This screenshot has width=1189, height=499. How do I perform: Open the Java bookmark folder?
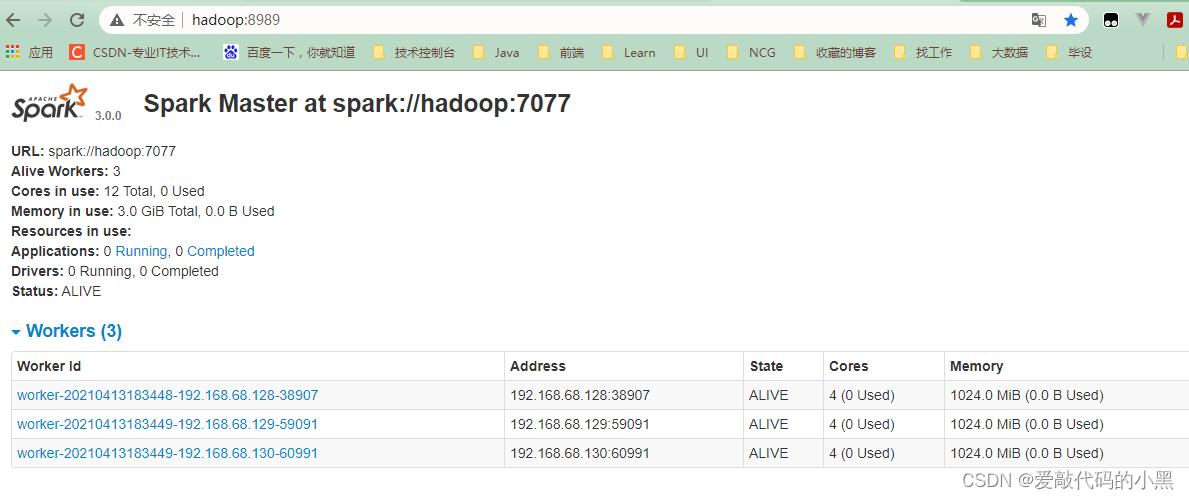497,52
